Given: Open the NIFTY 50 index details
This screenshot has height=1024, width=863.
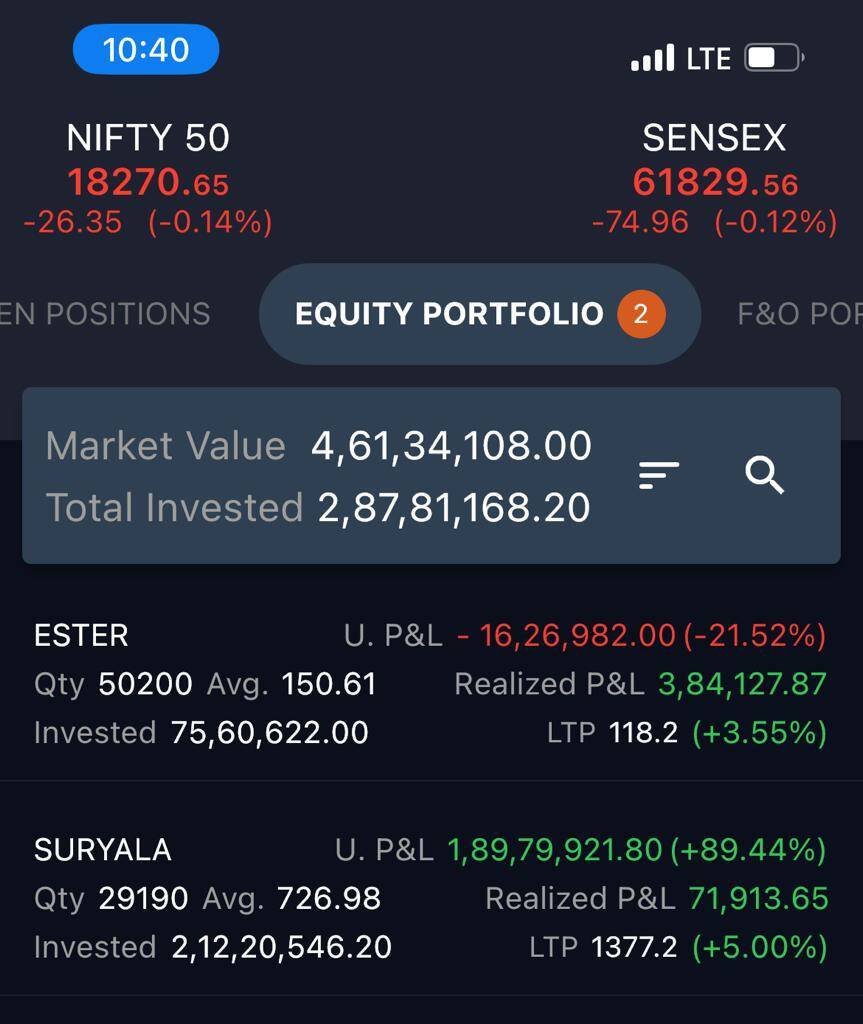Looking at the screenshot, I should coord(148,138).
